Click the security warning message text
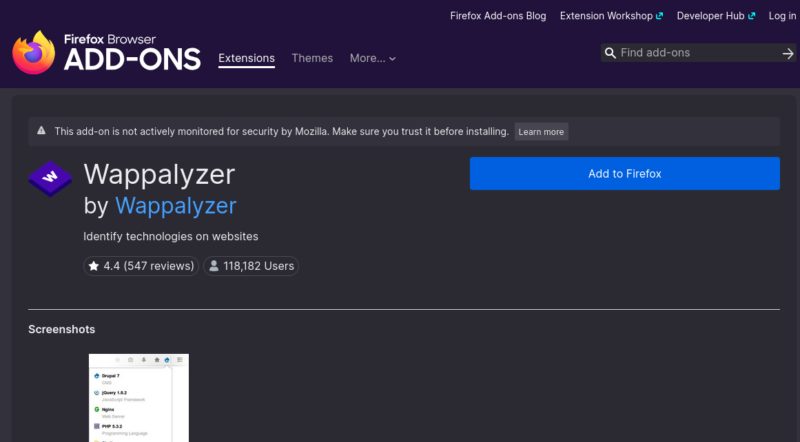 click(282, 132)
